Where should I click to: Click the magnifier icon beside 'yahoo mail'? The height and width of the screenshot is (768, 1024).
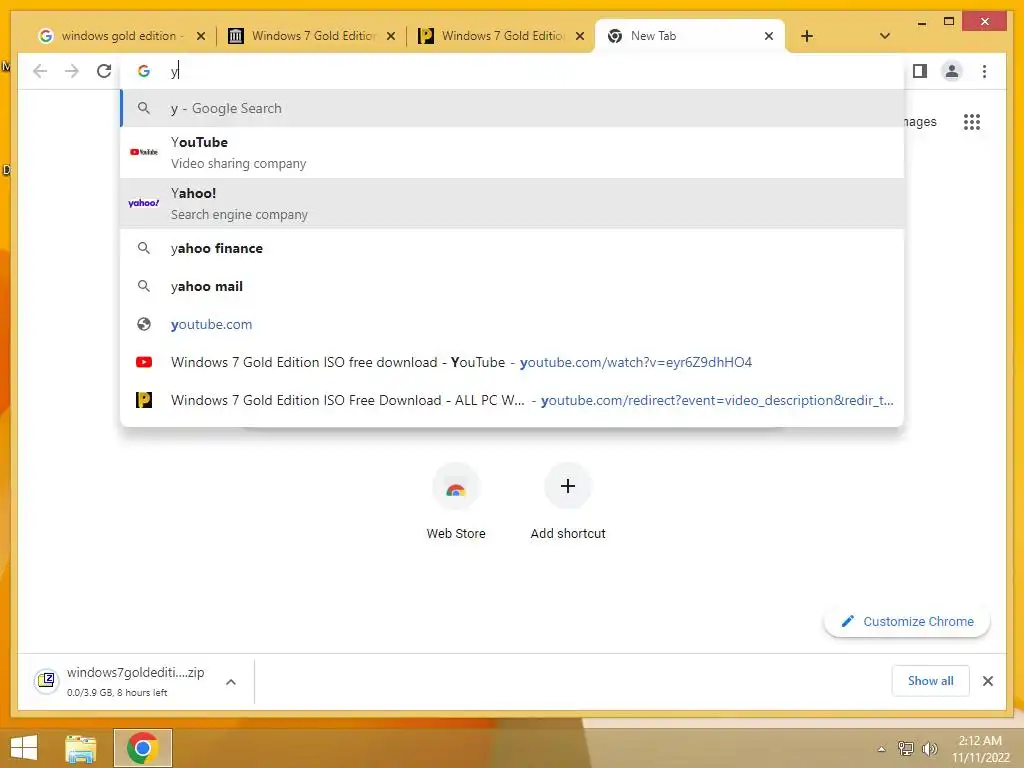tap(144, 287)
